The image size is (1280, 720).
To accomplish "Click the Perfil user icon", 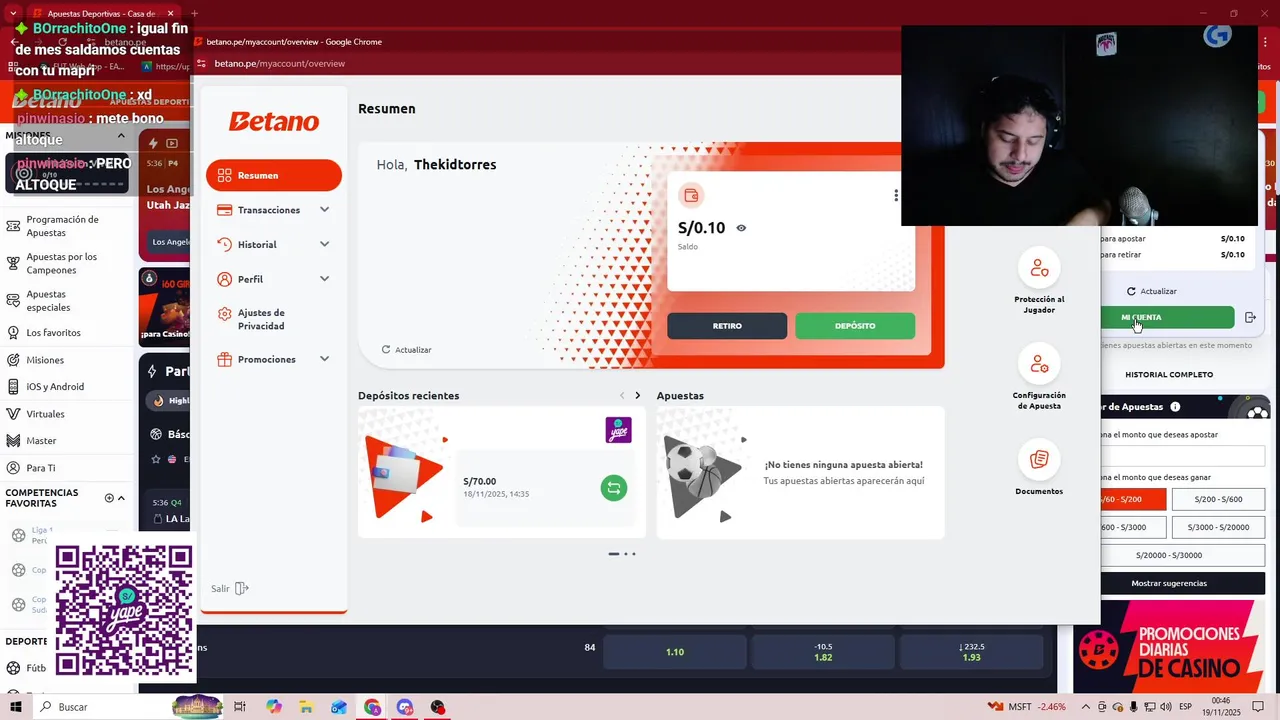I will click(x=224, y=279).
